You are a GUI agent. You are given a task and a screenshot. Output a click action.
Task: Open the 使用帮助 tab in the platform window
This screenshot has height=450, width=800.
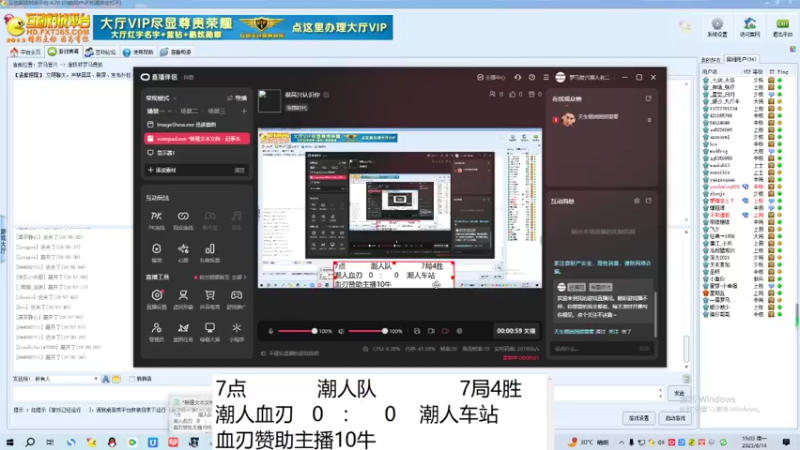pyautogui.click(x=138, y=52)
